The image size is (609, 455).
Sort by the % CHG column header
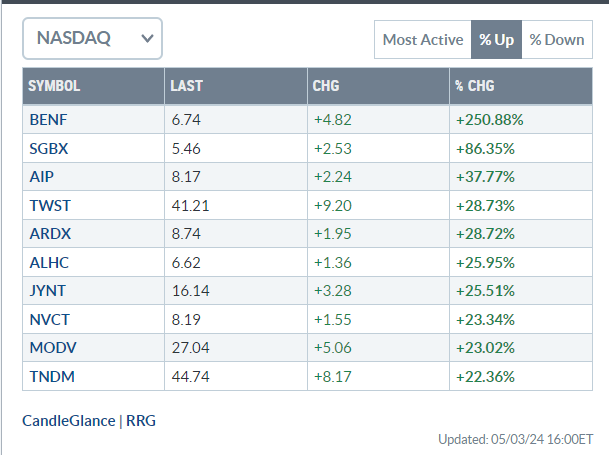480,86
